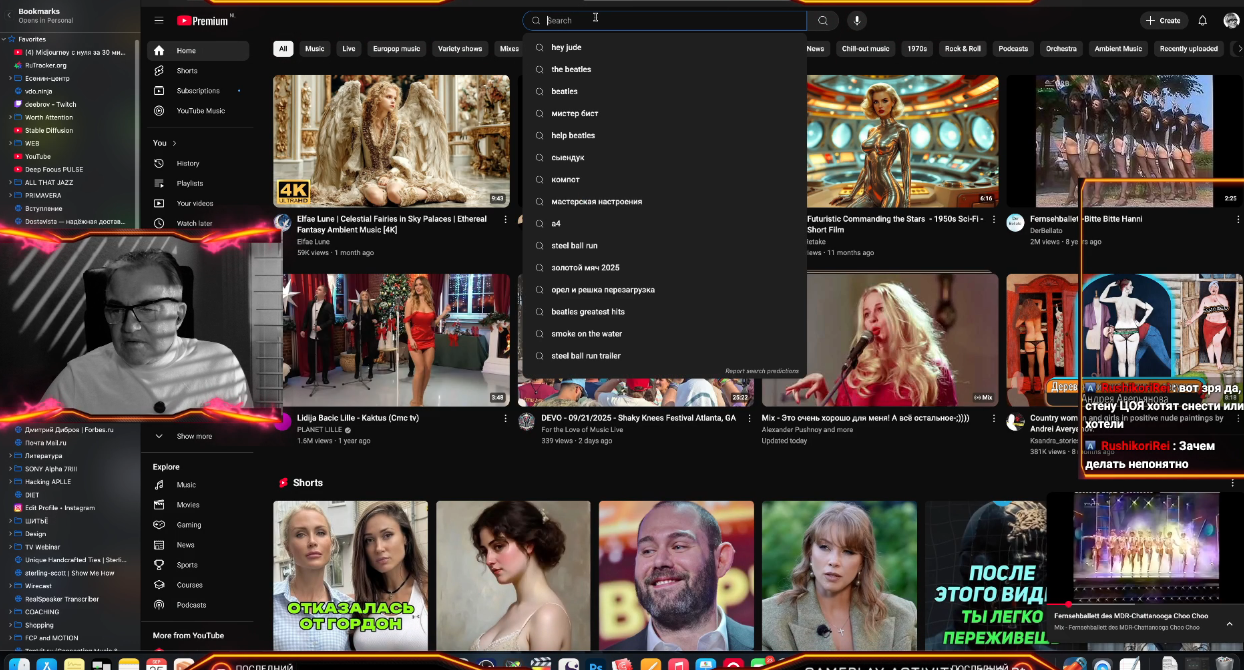Click the Create button
This screenshot has height=670, width=1244.
tap(1163, 20)
